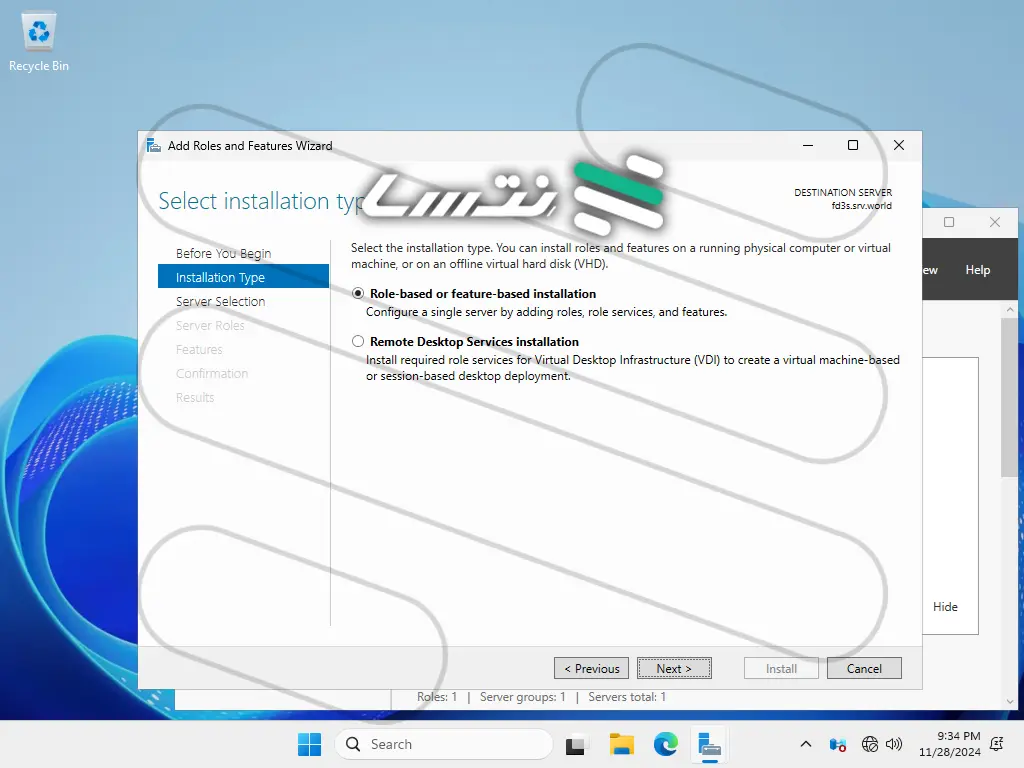Go back with the Previous button
1024x768 pixels.
point(591,669)
